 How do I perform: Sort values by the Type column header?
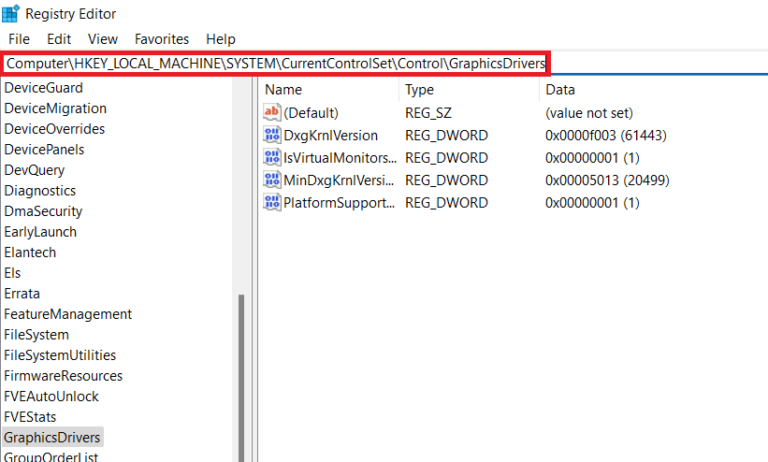420,90
